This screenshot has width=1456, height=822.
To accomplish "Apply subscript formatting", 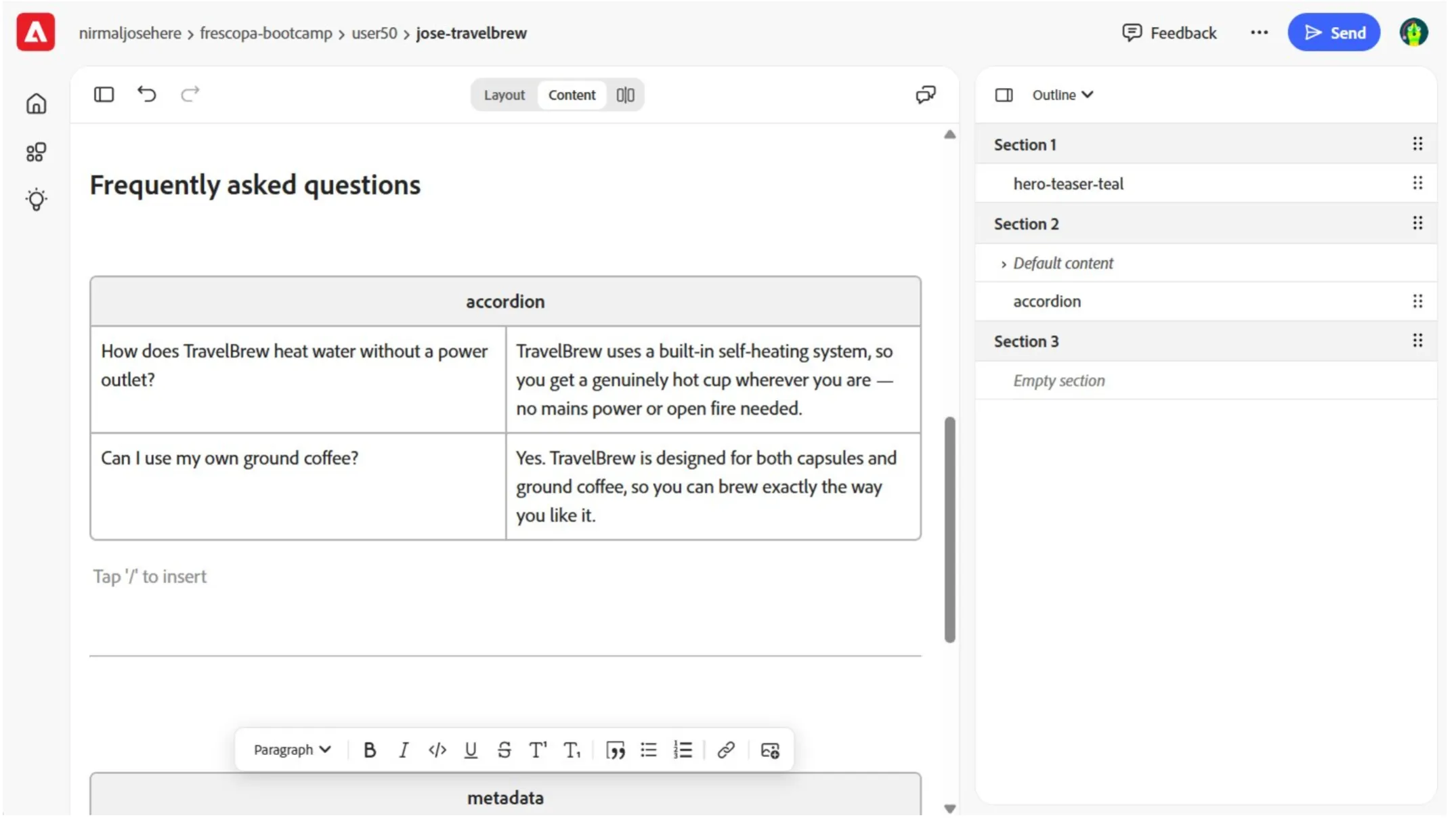I will point(572,751).
